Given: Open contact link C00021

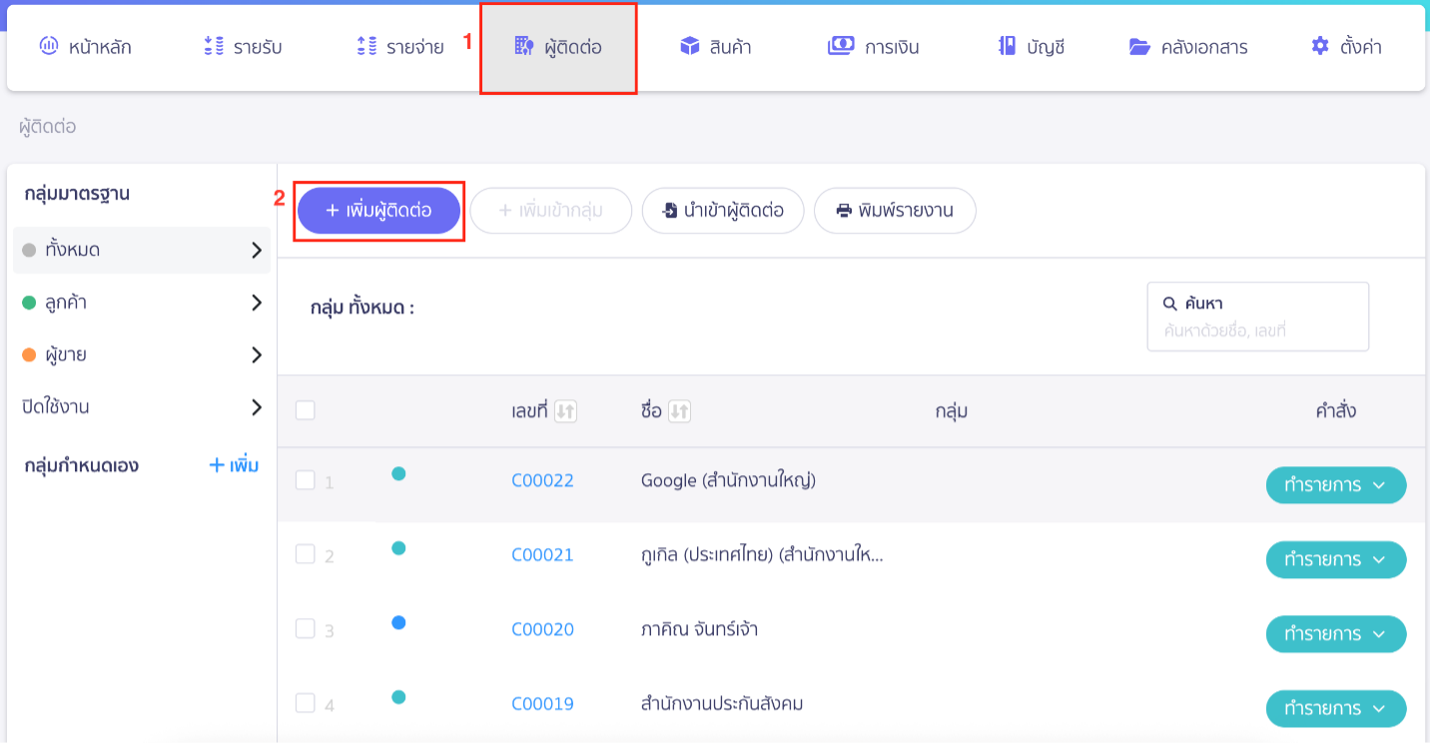Looking at the screenshot, I should pyautogui.click(x=541, y=555).
